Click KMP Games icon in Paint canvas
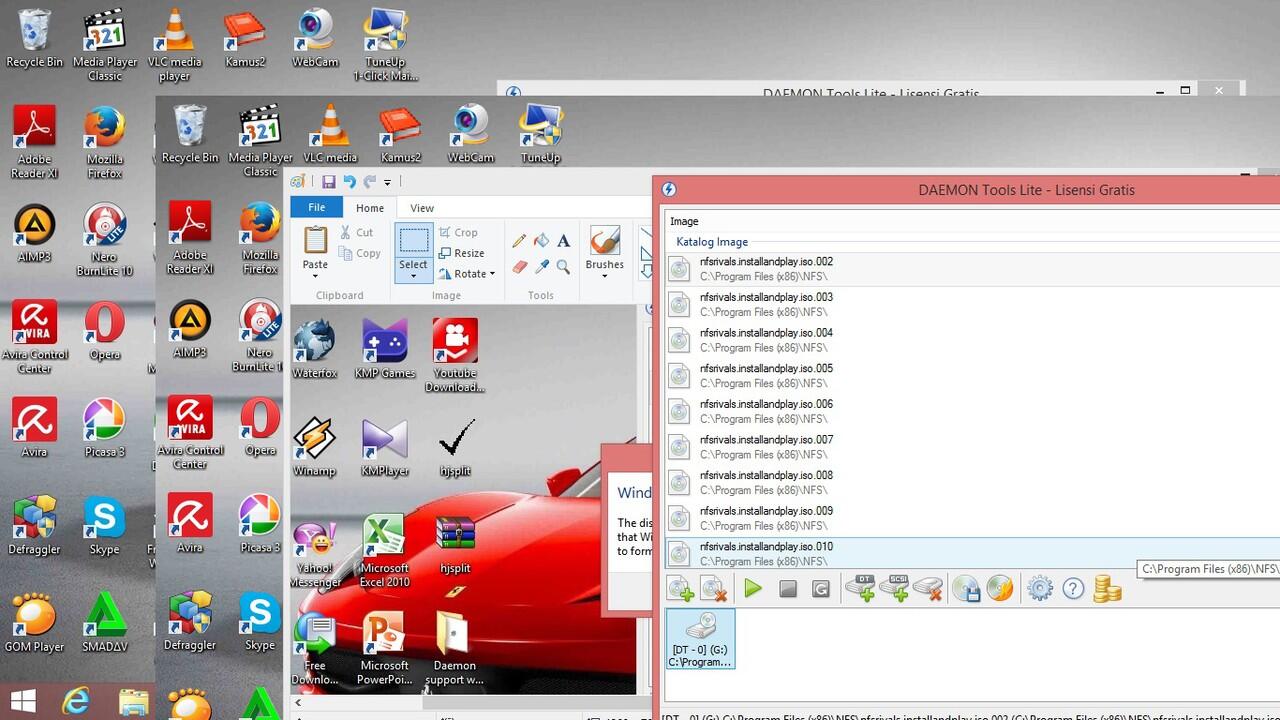This screenshot has width=1280, height=720. point(384,349)
